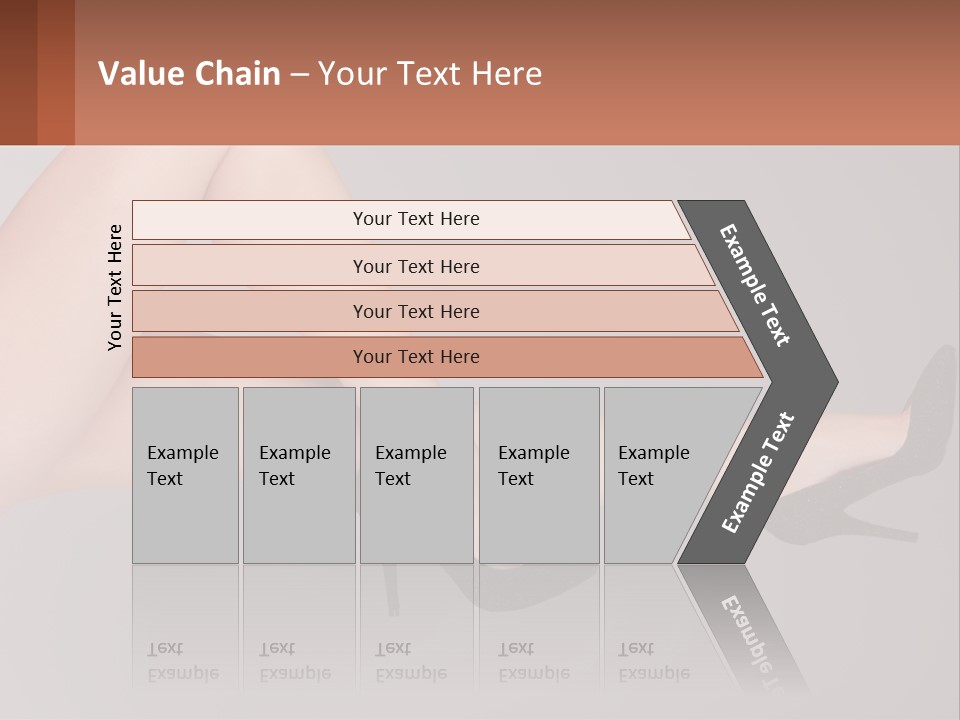This screenshot has width=960, height=720.
Task: Select the second gray Example Text box
Action: coord(298,475)
